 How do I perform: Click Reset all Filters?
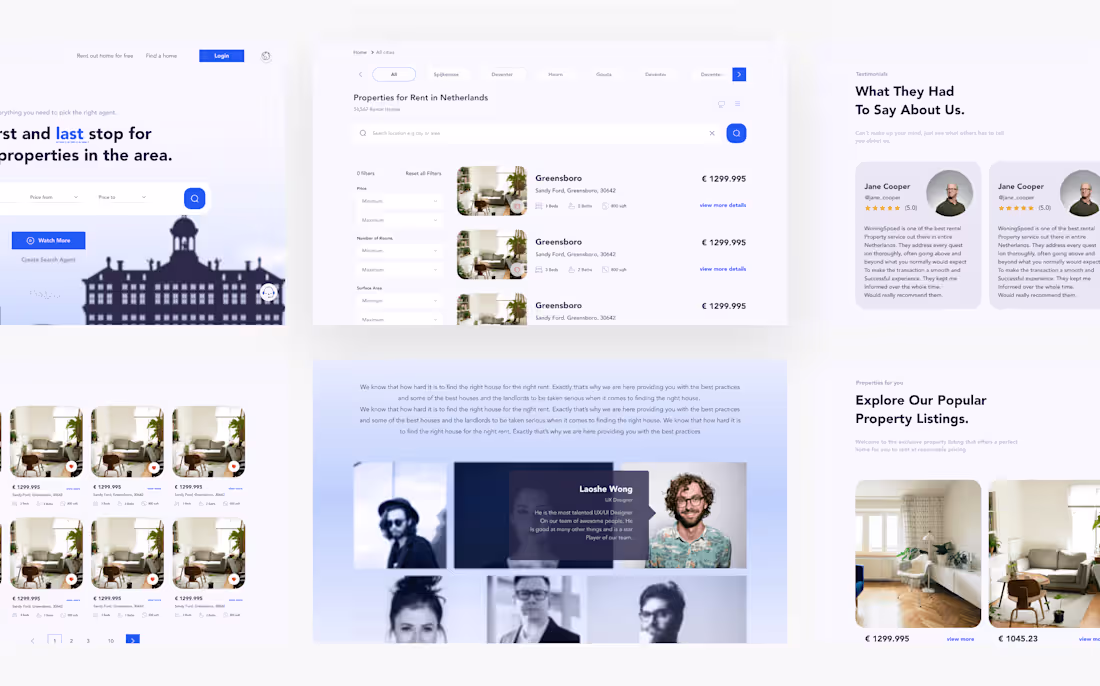(x=423, y=173)
